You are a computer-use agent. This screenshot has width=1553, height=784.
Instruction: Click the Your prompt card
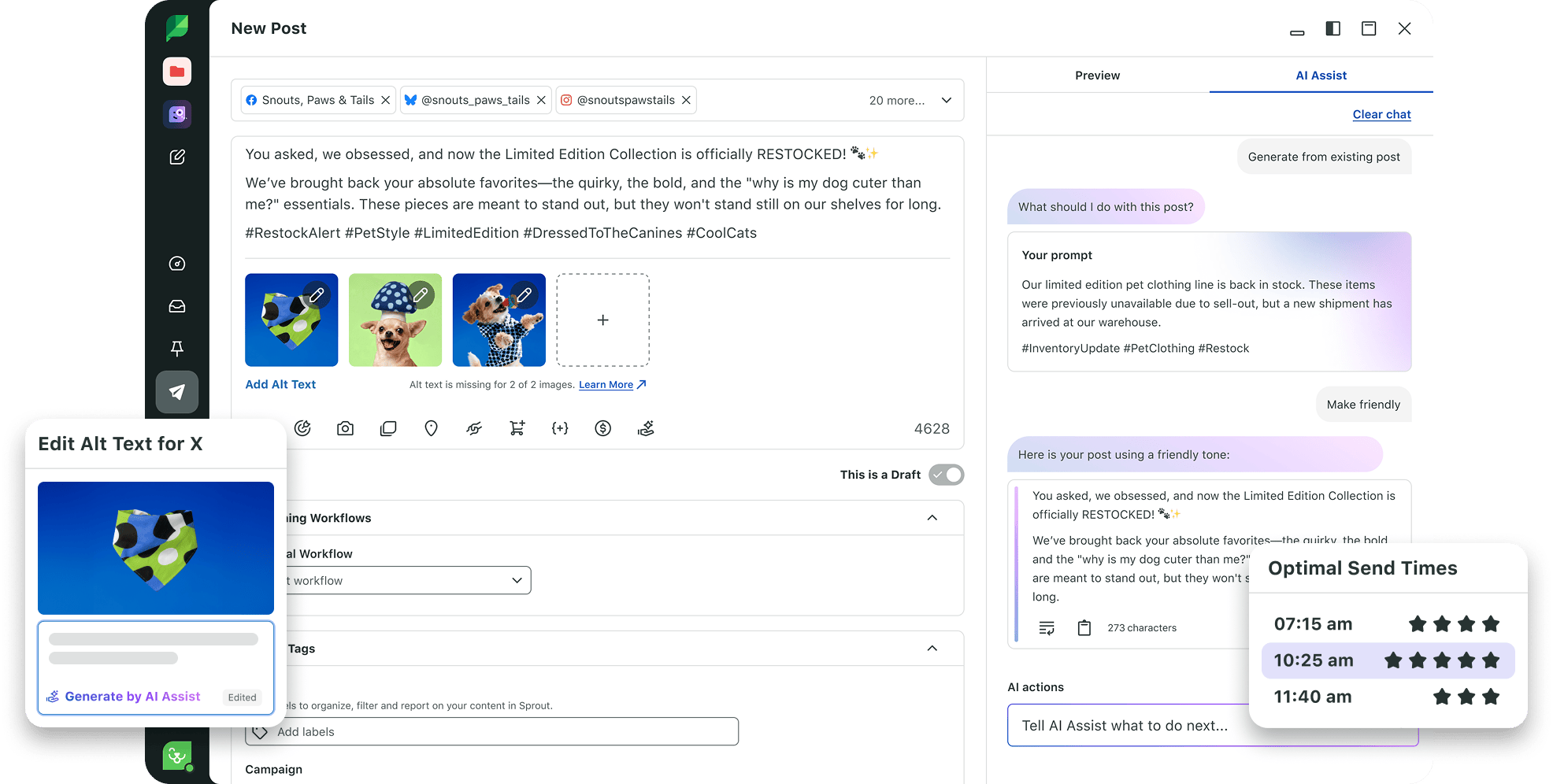[1210, 301]
